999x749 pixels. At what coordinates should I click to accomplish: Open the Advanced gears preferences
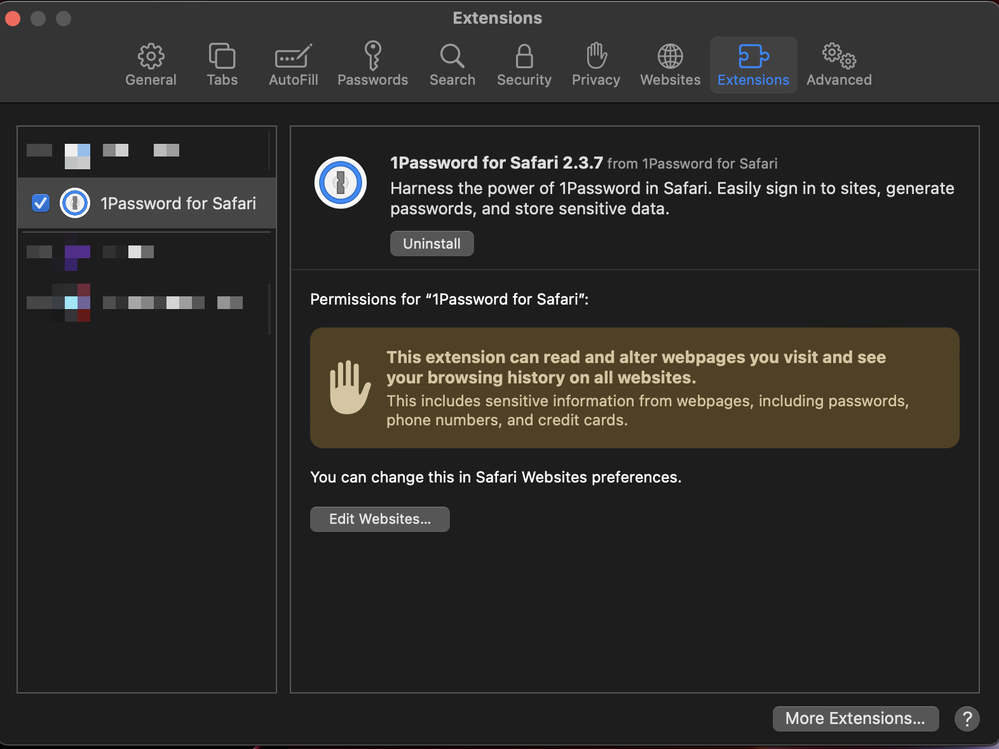839,65
